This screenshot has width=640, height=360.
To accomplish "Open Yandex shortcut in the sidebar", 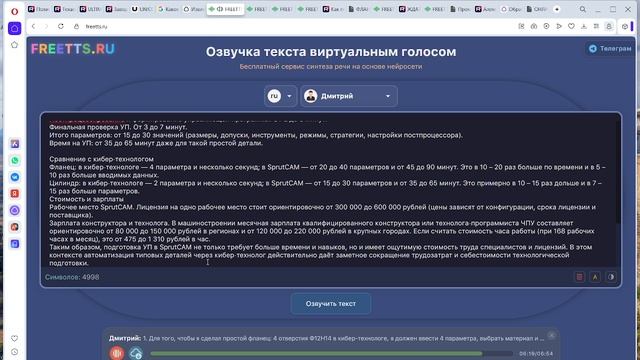I will tap(15, 193).
